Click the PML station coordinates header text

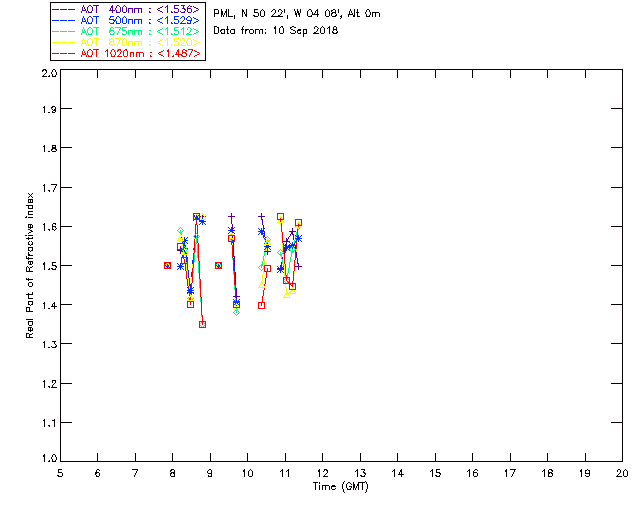click(x=297, y=14)
